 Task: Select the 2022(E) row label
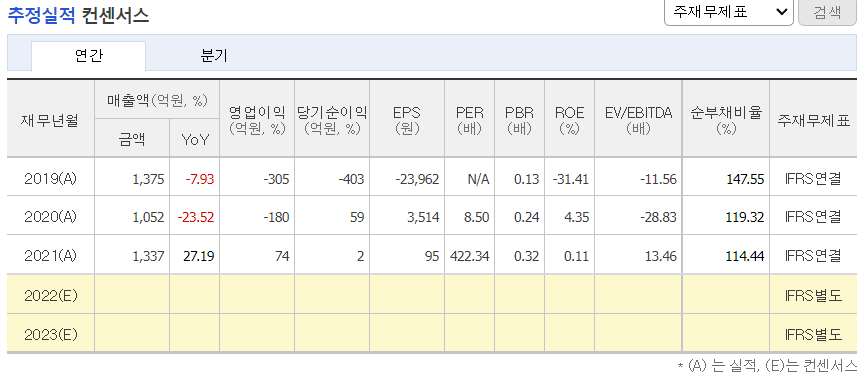(x=50, y=296)
